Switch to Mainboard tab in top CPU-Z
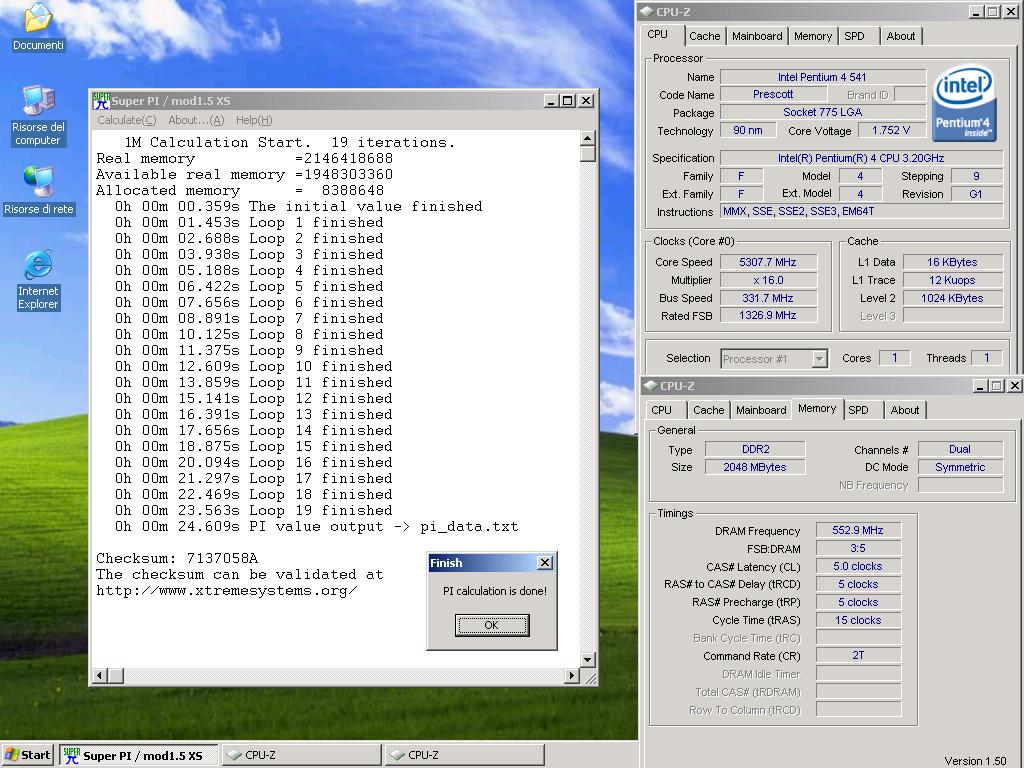This screenshot has width=1024, height=768. point(757,36)
